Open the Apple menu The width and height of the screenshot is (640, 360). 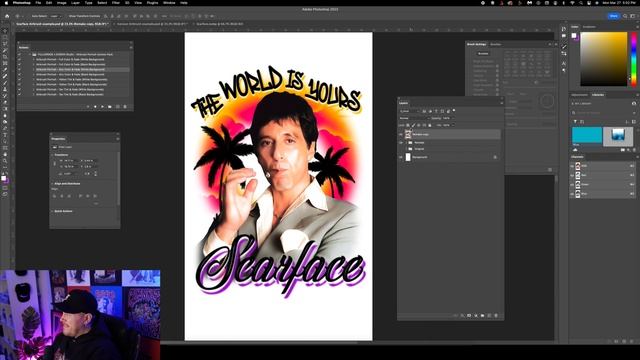(6, 3)
